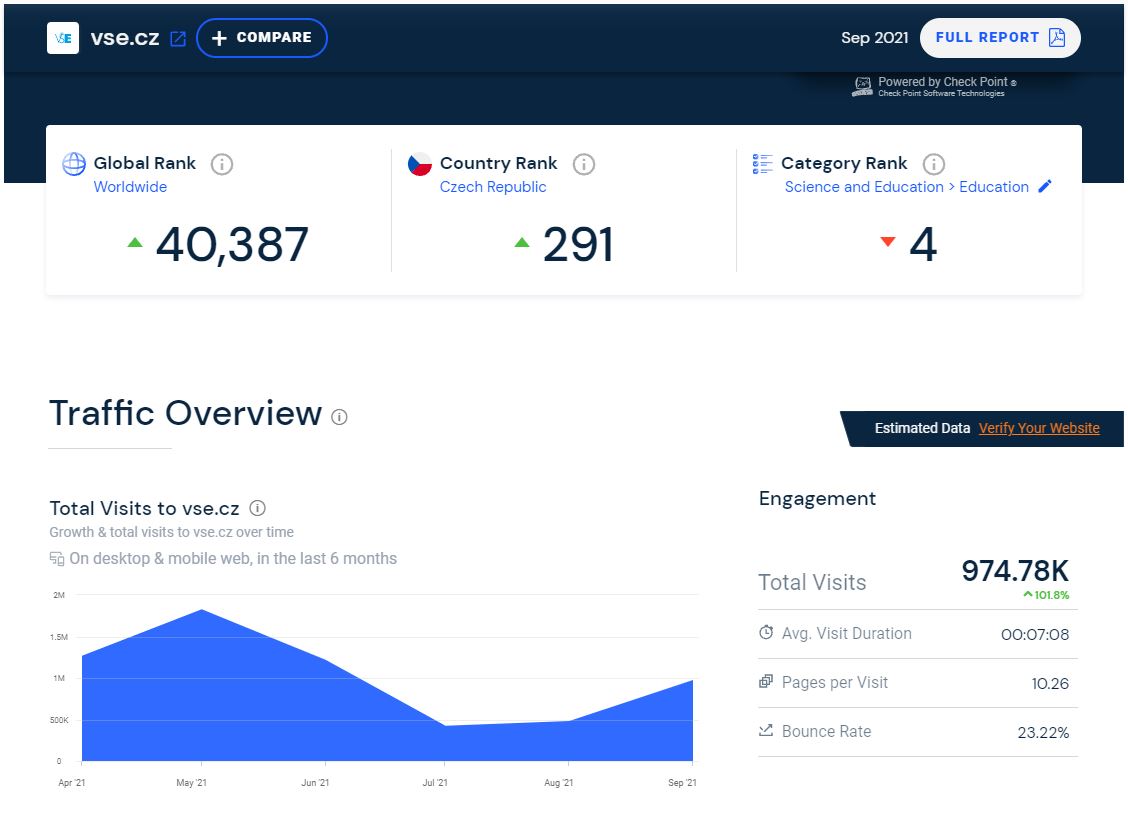
Task: Open the Worldwide rank link
Action: [x=130, y=187]
